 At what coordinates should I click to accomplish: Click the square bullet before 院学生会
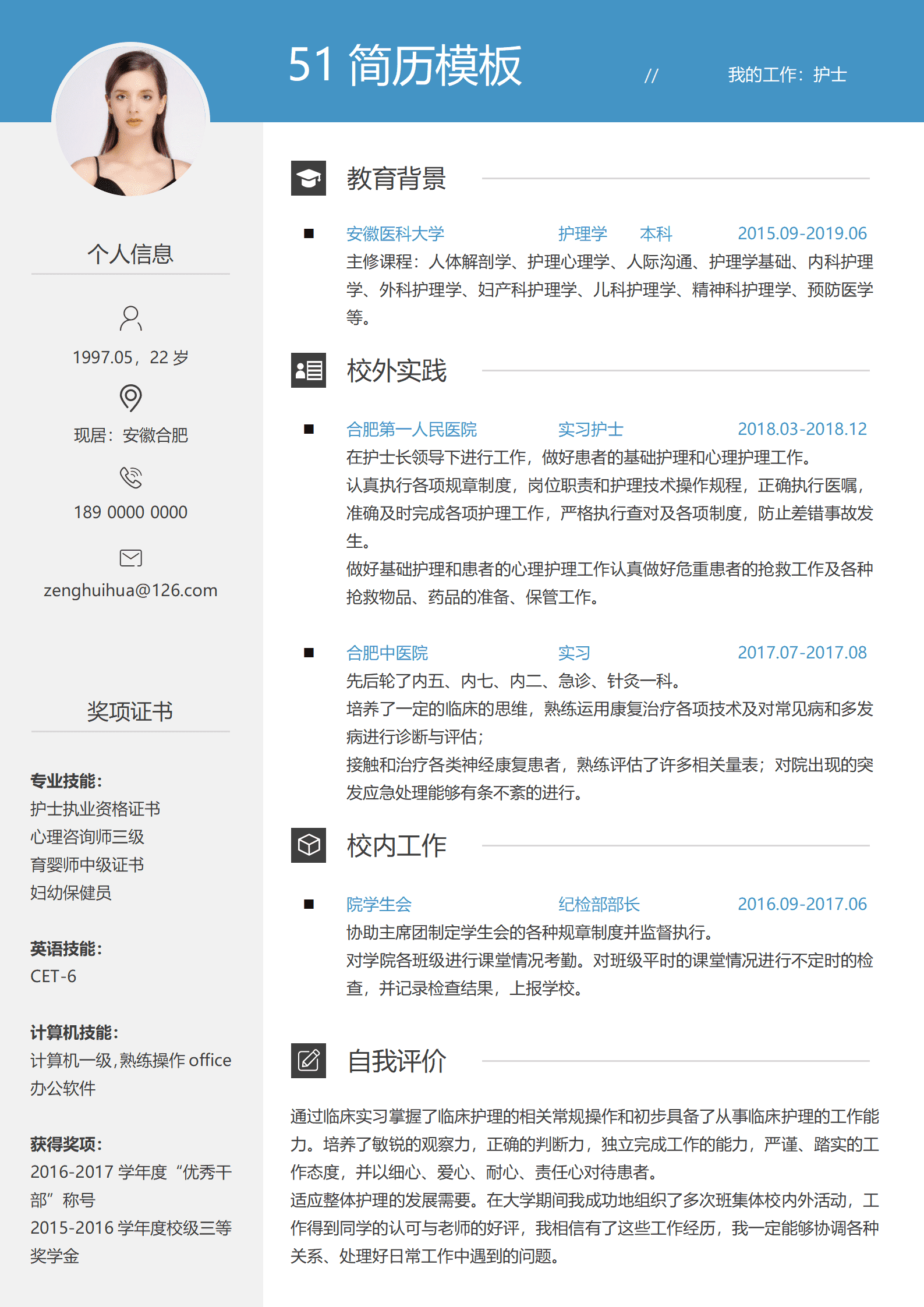point(309,904)
